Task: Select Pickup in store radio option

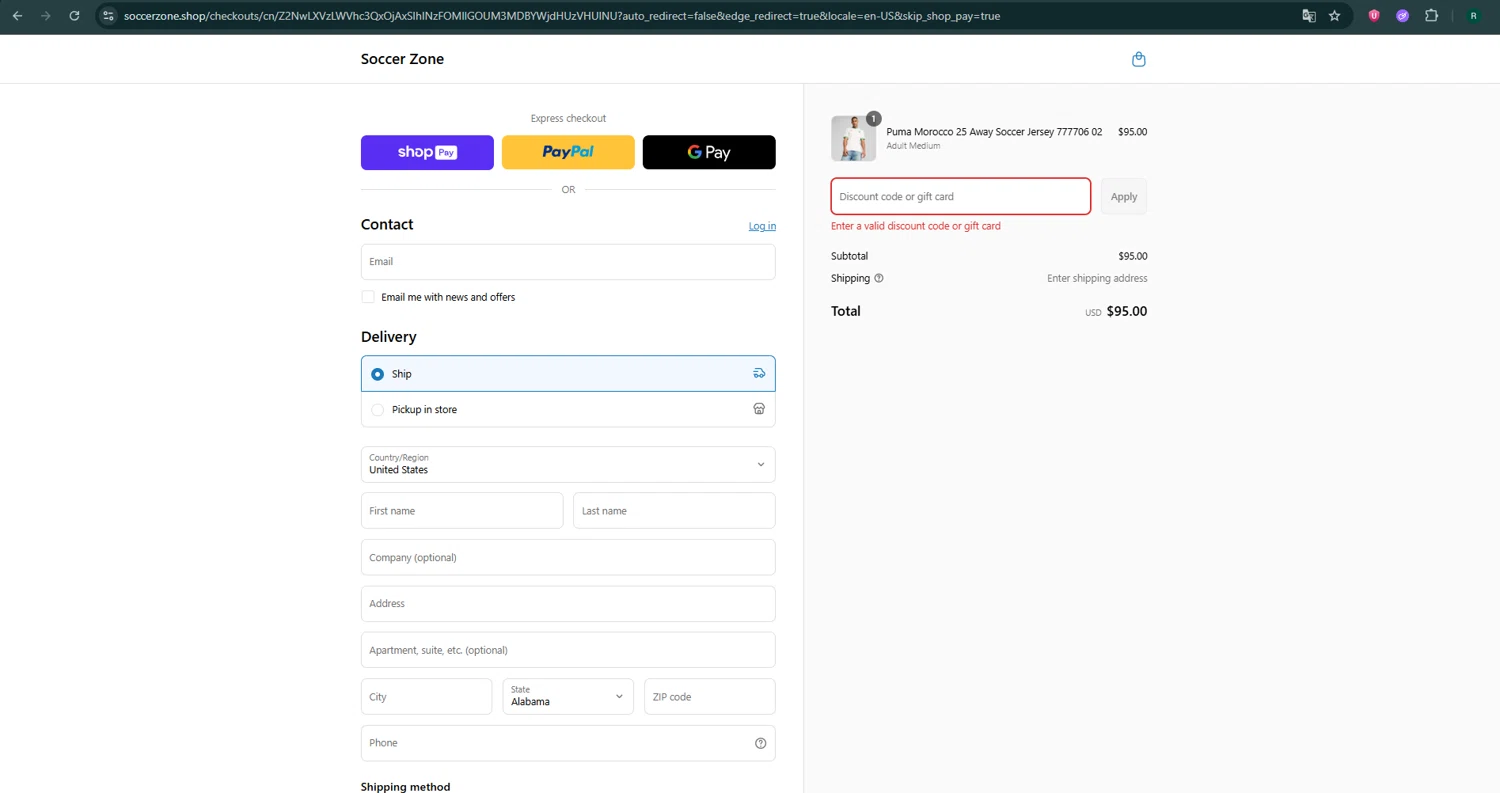Action: [377, 409]
